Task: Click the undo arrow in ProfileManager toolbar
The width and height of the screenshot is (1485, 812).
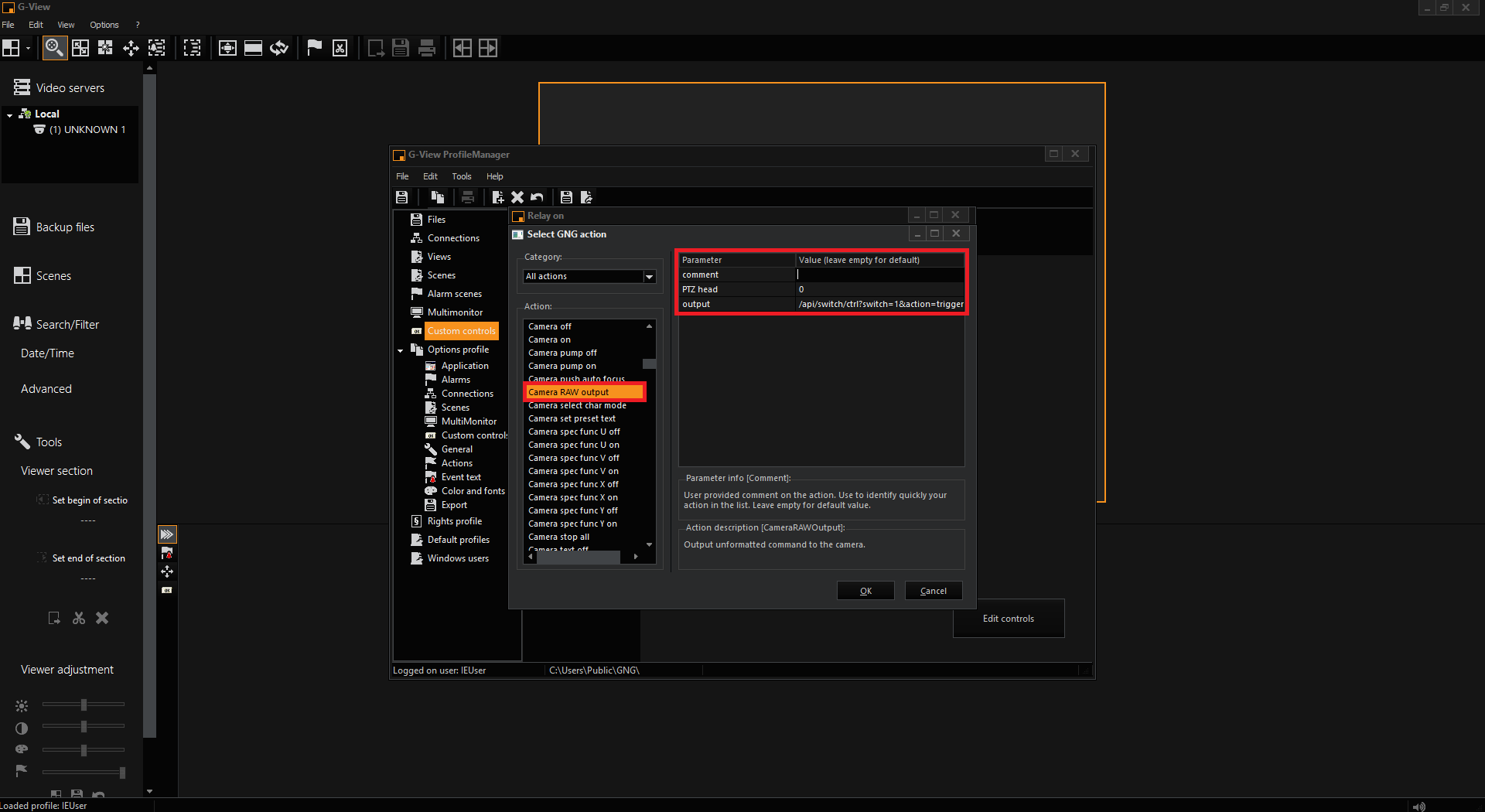Action: [x=538, y=197]
